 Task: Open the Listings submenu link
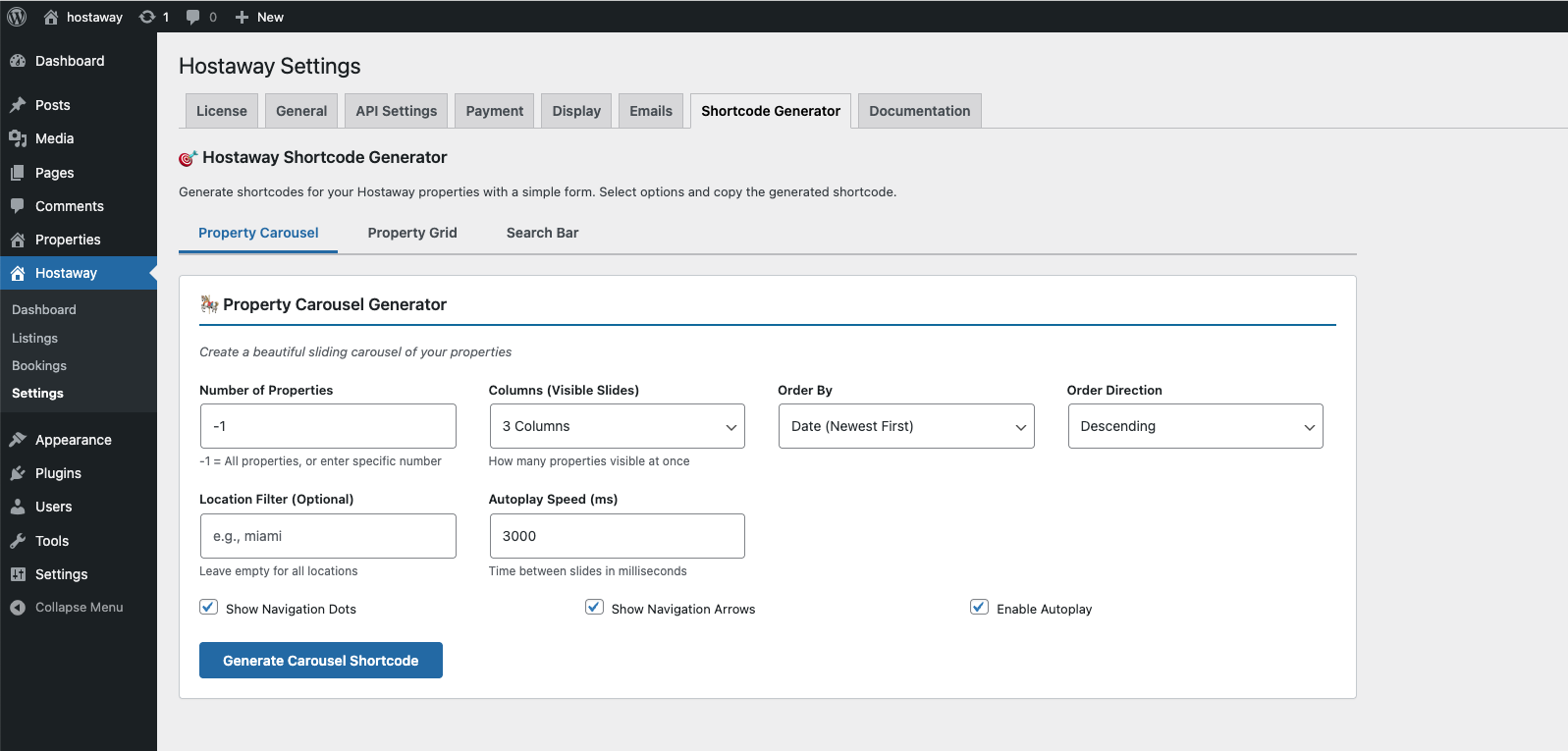pyautogui.click(x=34, y=338)
